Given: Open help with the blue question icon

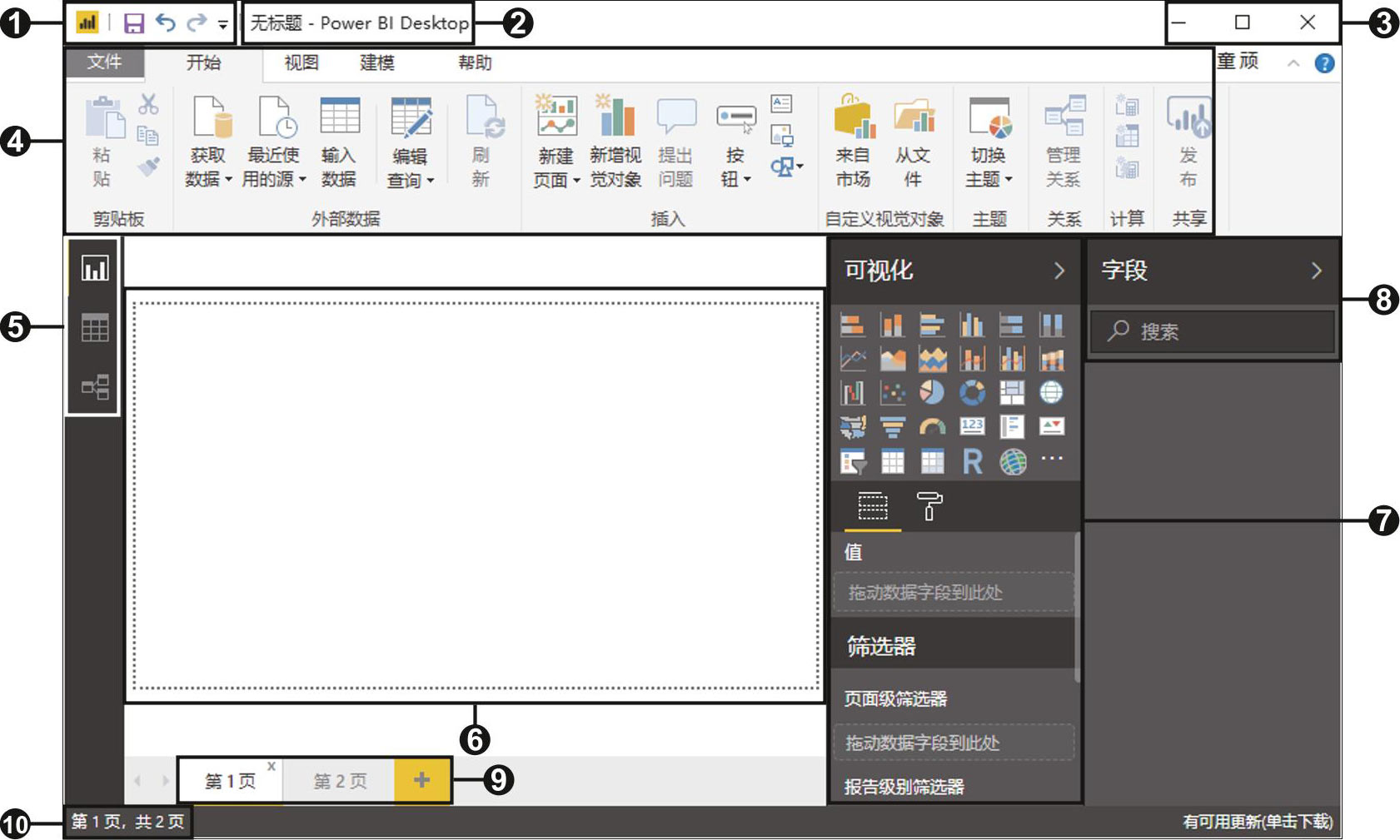Looking at the screenshot, I should pyautogui.click(x=1324, y=63).
